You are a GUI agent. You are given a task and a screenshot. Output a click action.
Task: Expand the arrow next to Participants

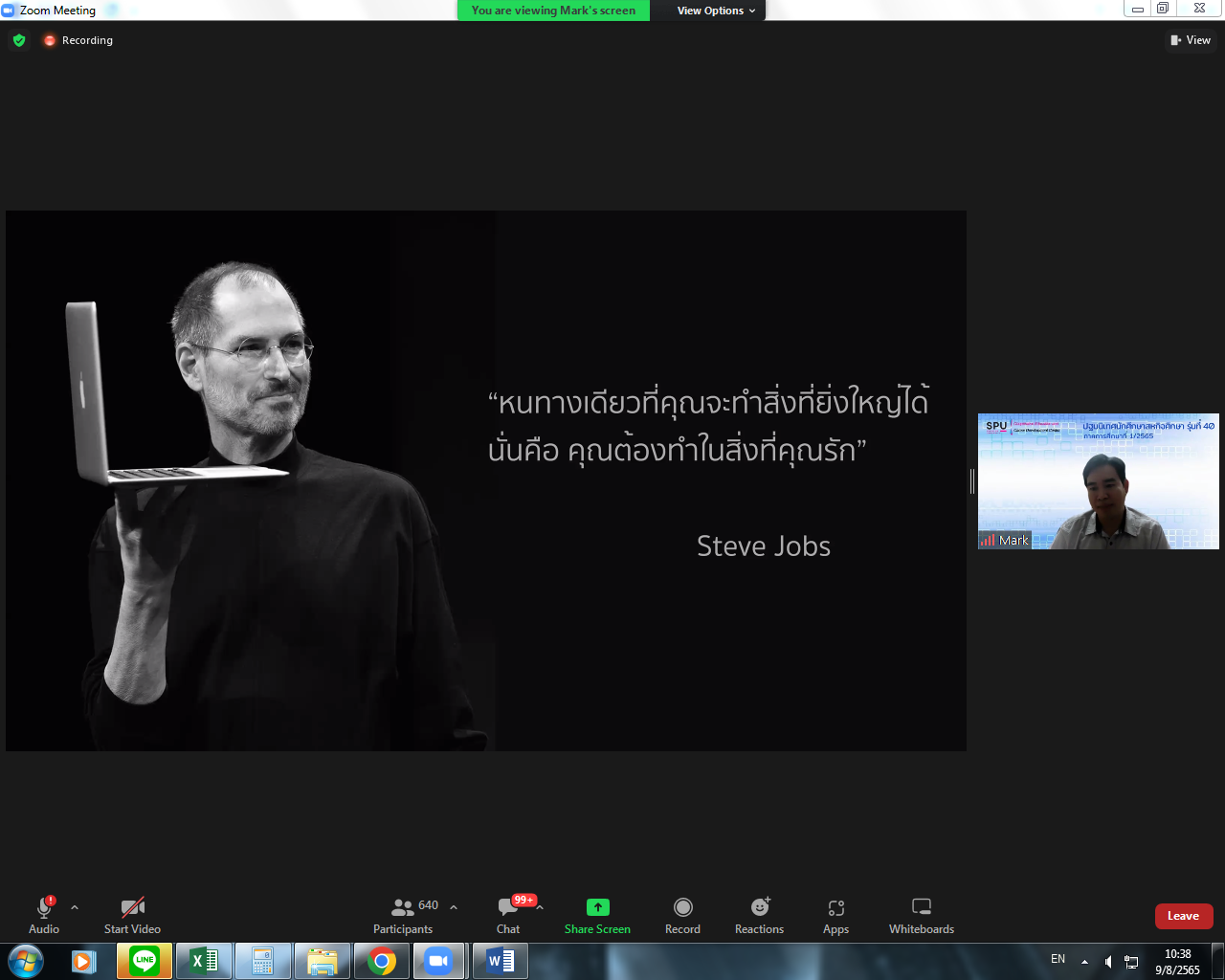tap(454, 907)
